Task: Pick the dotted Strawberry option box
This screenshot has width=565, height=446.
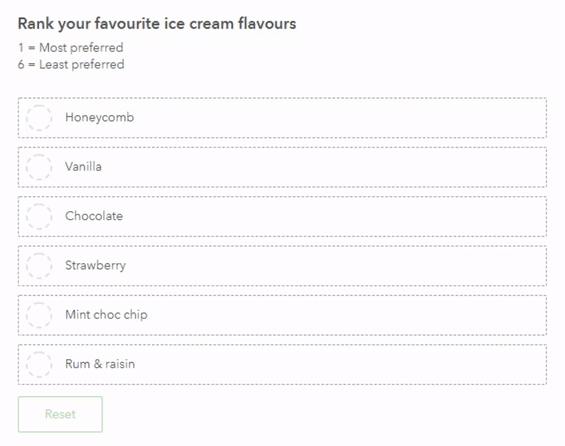Action: 282,266
